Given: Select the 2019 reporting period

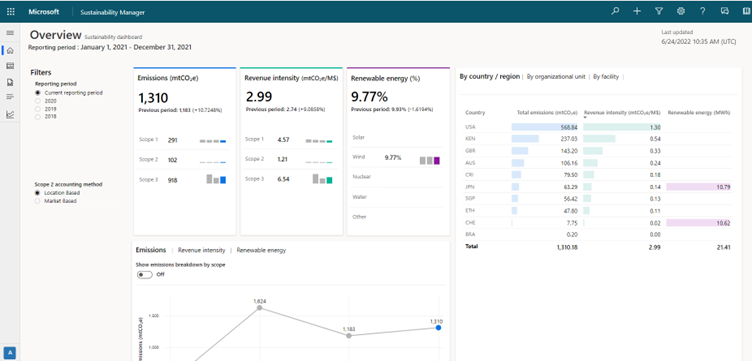Looking at the screenshot, I should 37,109.
